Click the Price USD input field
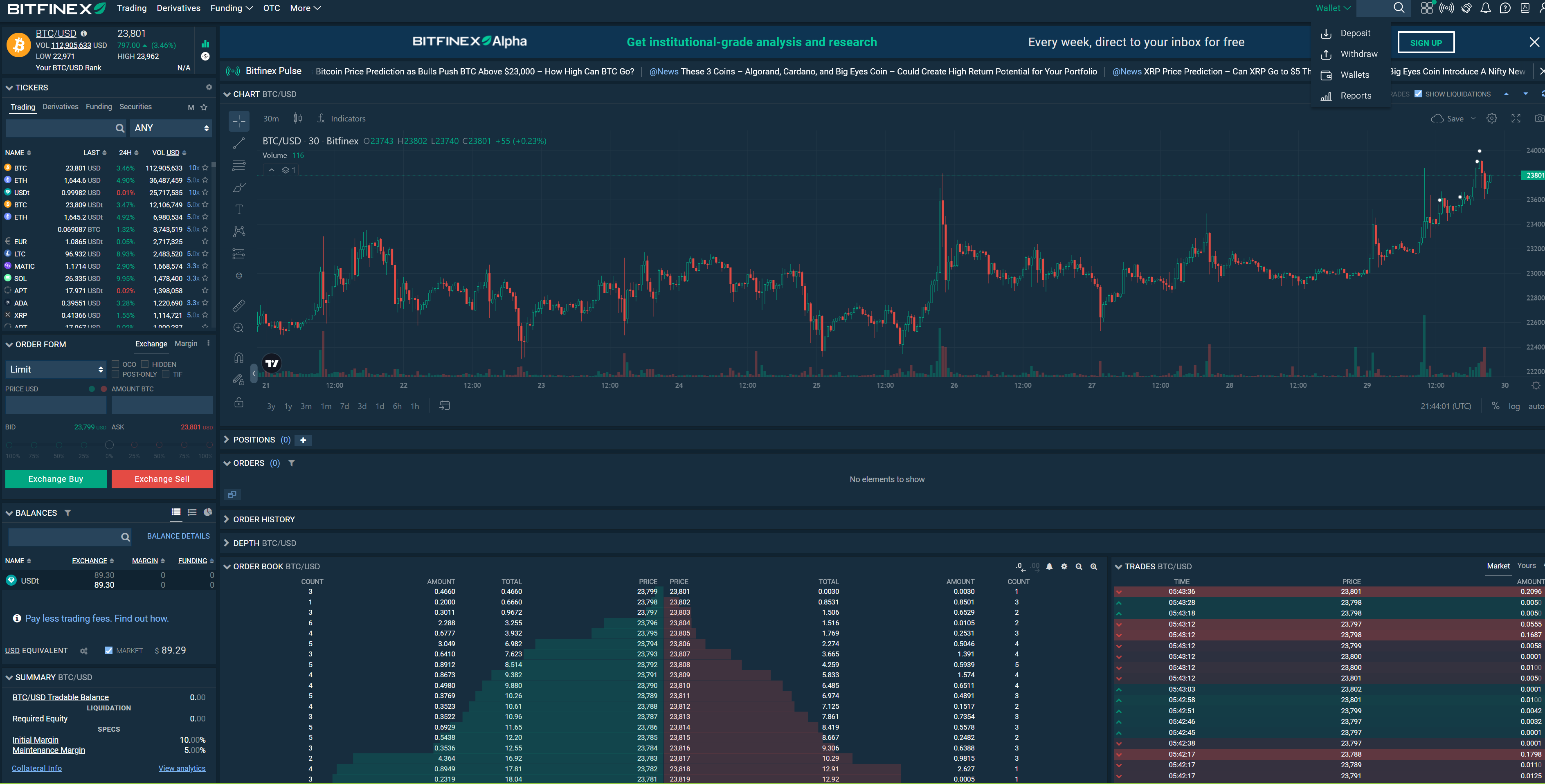This screenshot has width=1545, height=784. (56, 405)
